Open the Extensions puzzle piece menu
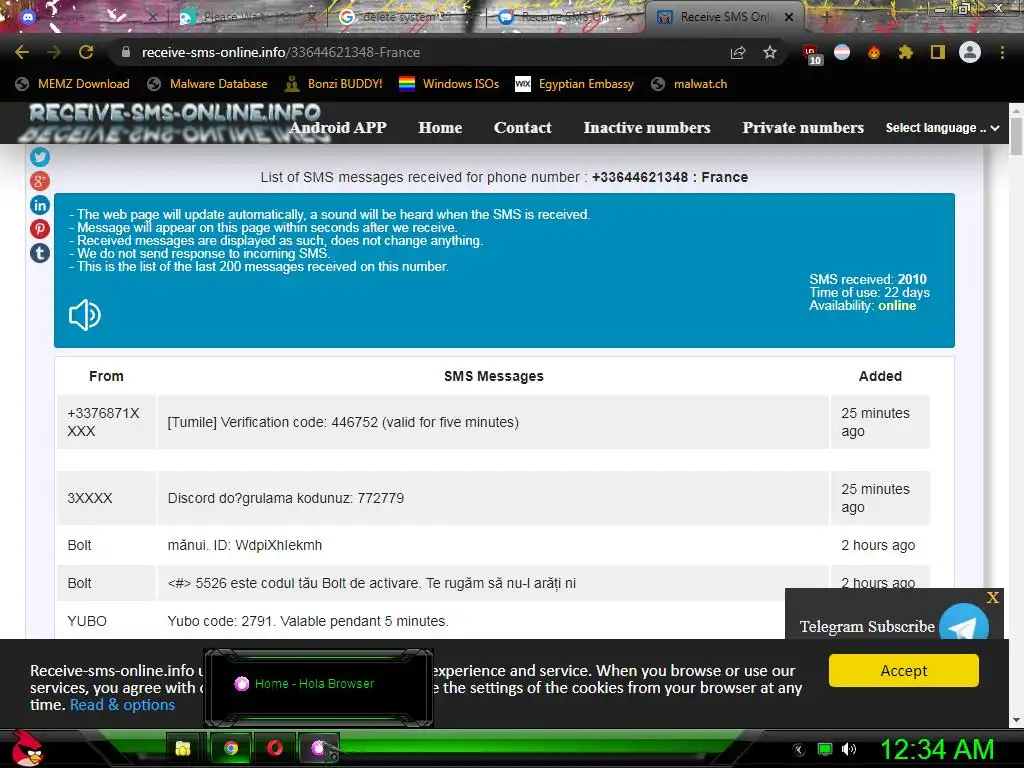This screenshot has height=768, width=1024. (x=905, y=52)
